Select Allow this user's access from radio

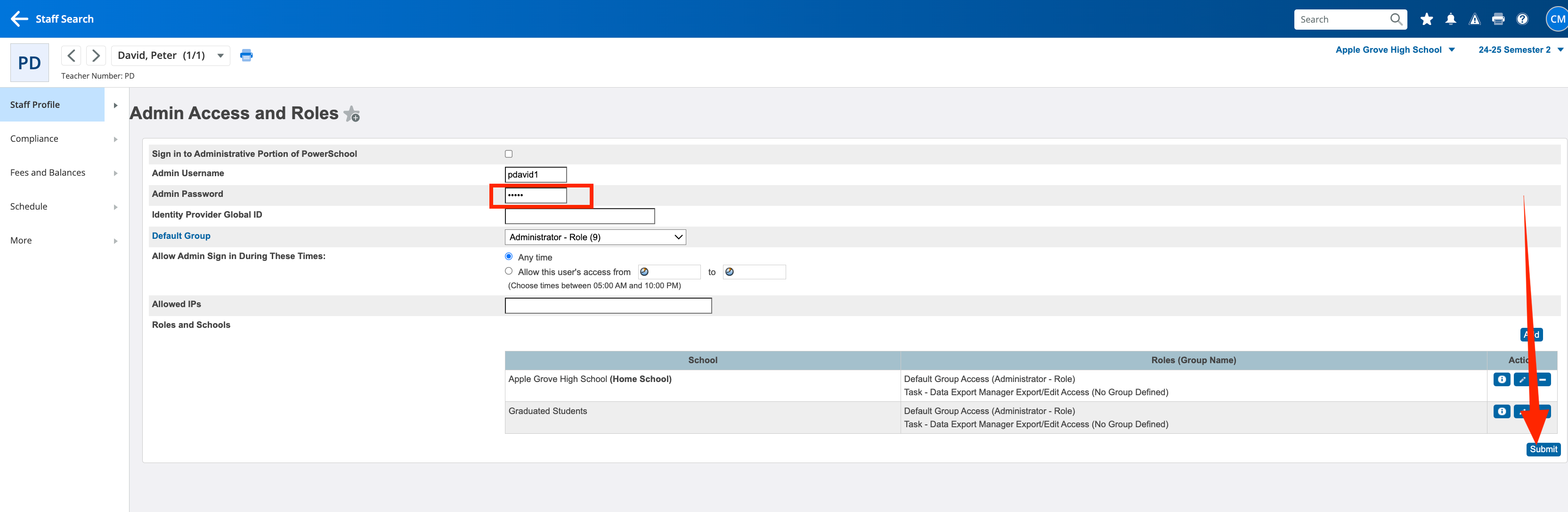pyautogui.click(x=509, y=271)
